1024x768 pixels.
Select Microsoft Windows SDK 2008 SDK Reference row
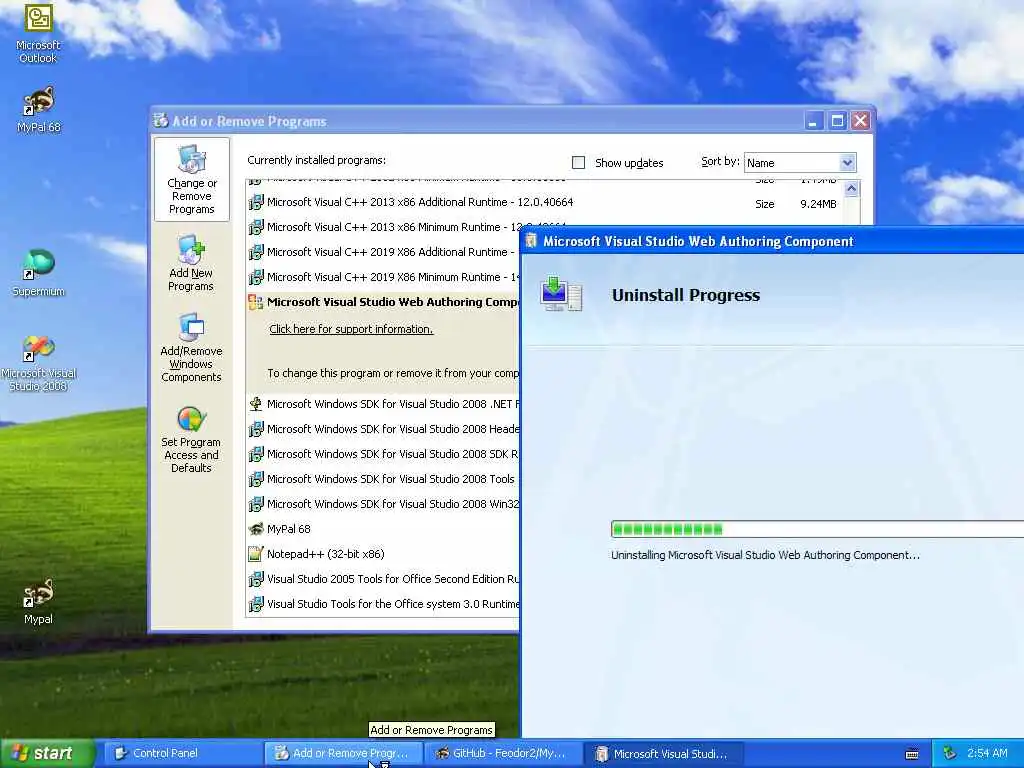[x=383, y=454]
